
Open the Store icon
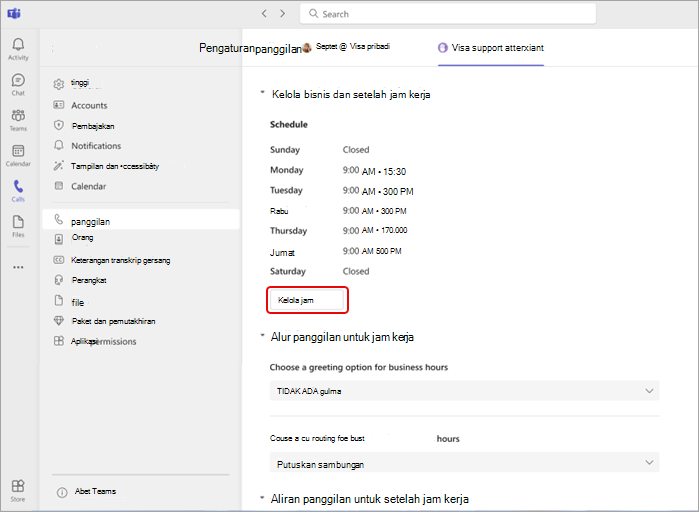pyautogui.click(x=18, y=486)
